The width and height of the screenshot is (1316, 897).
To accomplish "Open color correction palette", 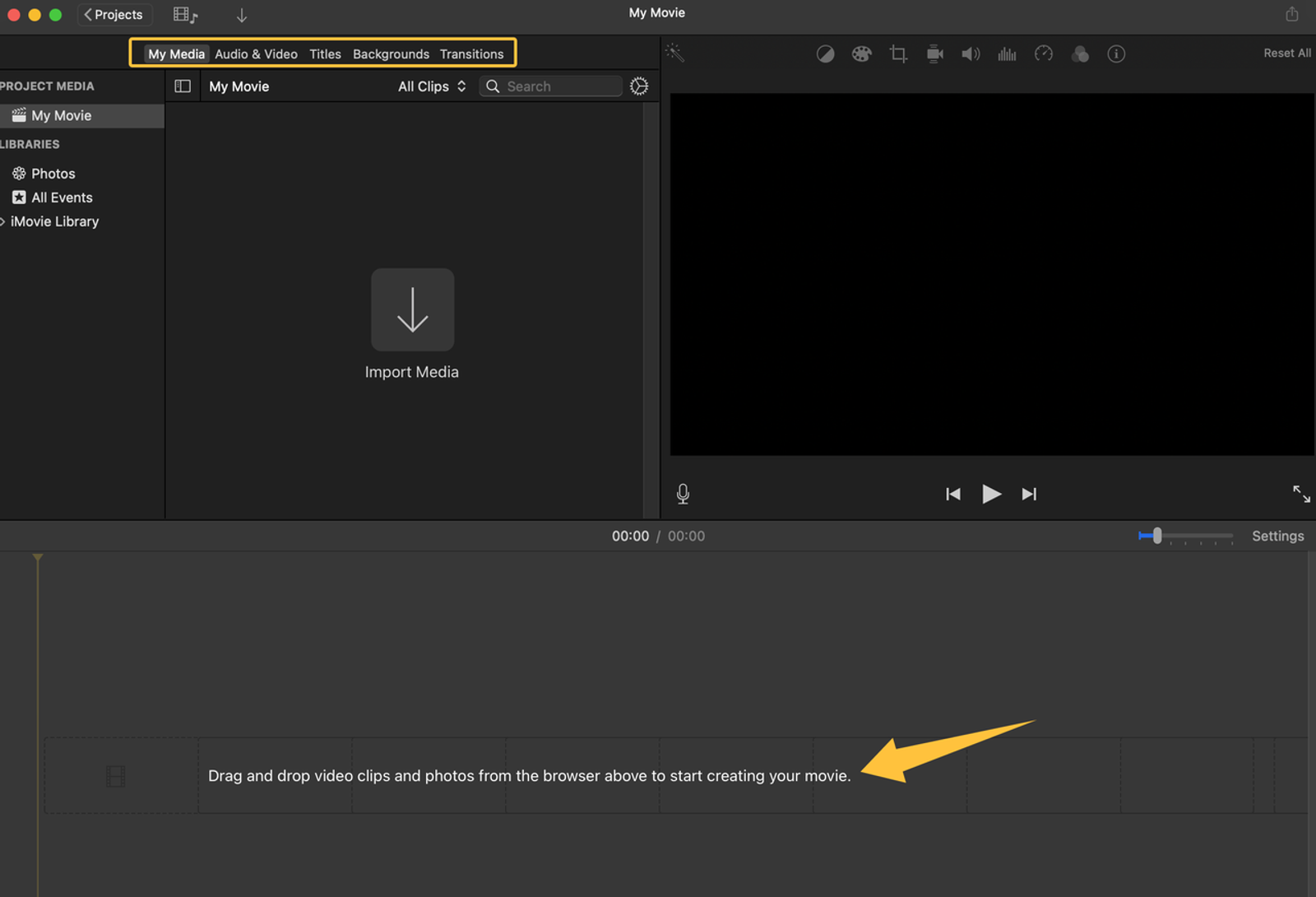I will tap(861, 54).
